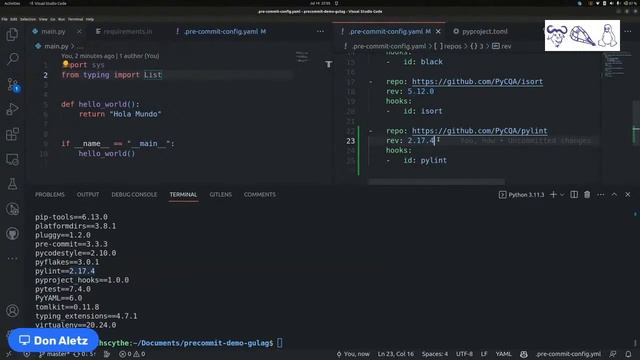The width and height of the screenshot is (640, 360).
Task: Close the bottom panel
Action: (x=627, y=195)
